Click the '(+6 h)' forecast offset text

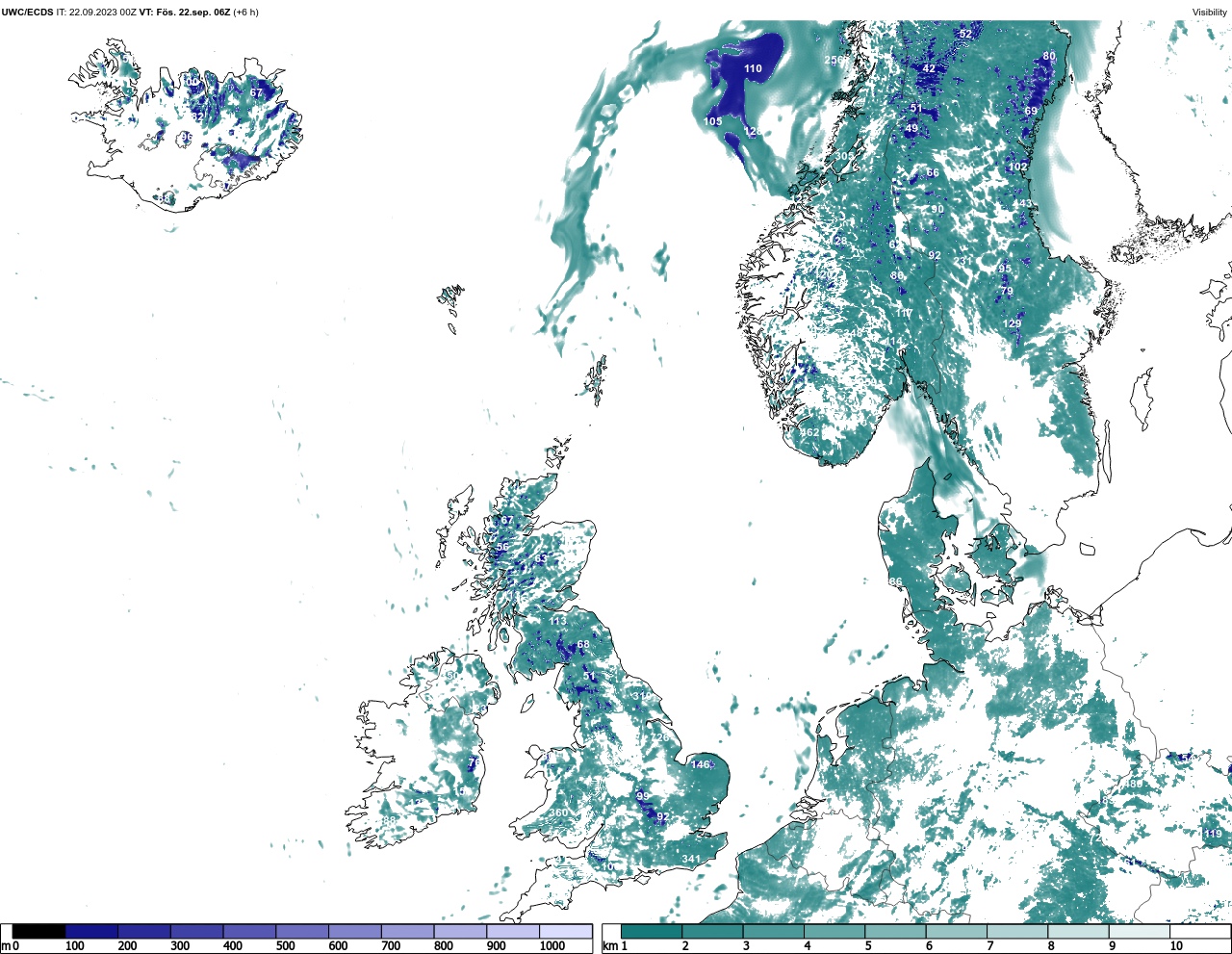[x=246, y=13]
